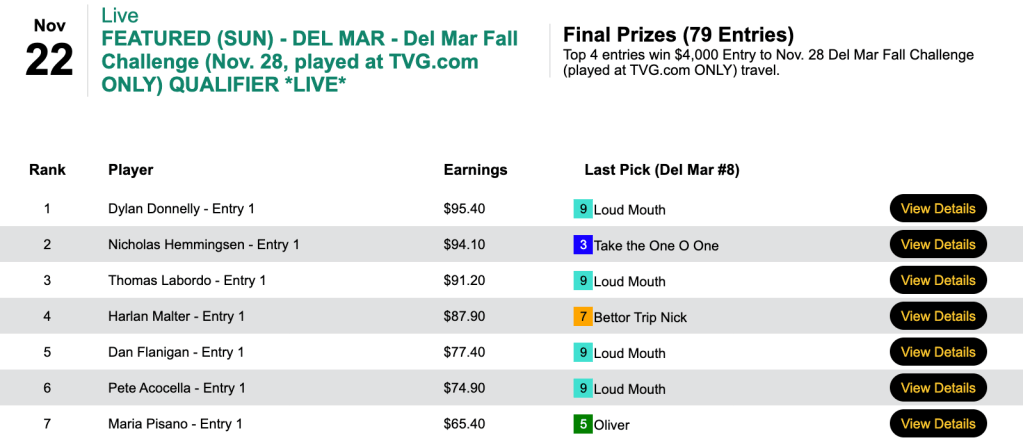Image resolution: width=1023 pixels, height=440 pixels.
Task: Click the Player column header
Action: [x=130, y=170]
